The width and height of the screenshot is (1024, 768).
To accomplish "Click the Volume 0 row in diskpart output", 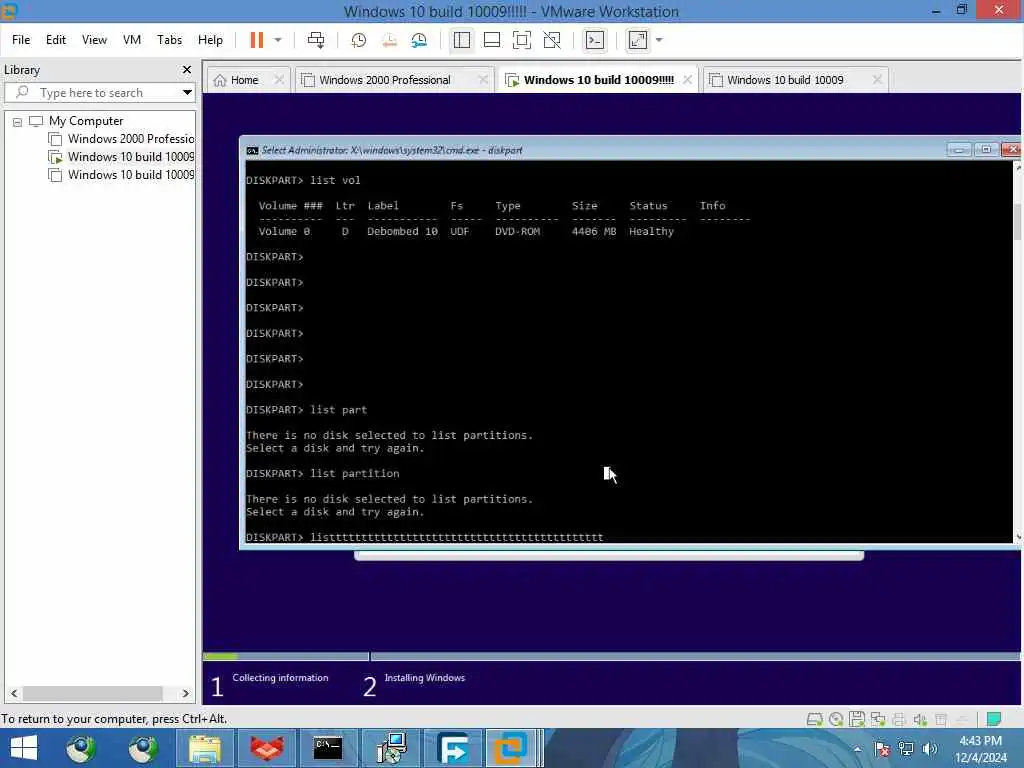I will [x=466, y=231].
